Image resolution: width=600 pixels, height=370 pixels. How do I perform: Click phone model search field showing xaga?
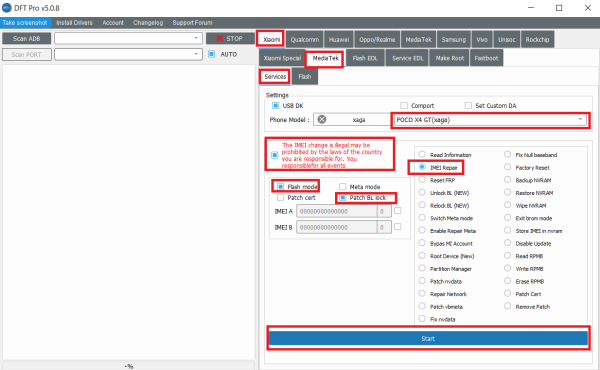point(352,119)
